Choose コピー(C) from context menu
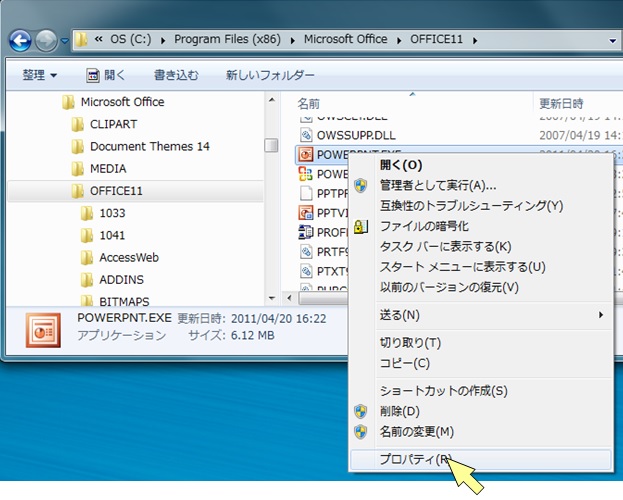Viewport: 623px width, 500px height. click(482, 363)
